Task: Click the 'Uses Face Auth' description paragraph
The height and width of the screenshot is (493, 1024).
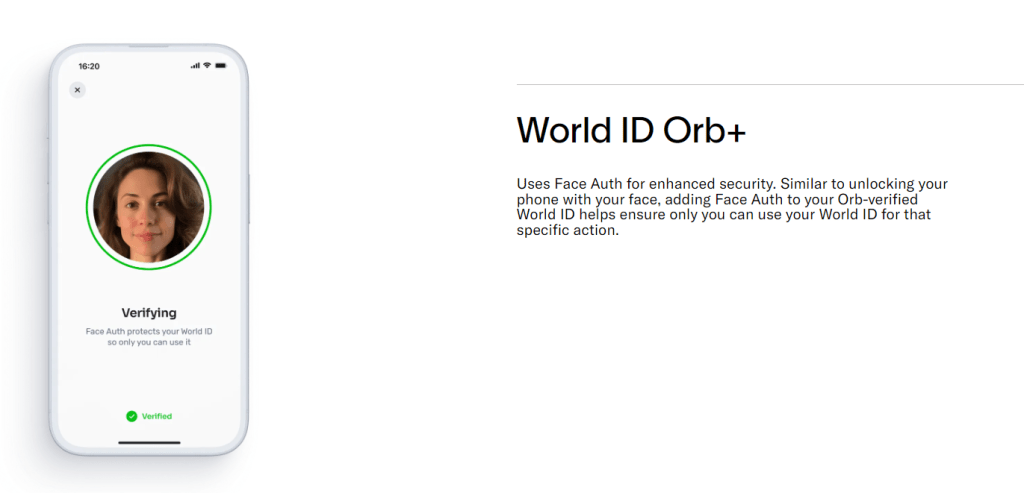Action: pos(730,207)
